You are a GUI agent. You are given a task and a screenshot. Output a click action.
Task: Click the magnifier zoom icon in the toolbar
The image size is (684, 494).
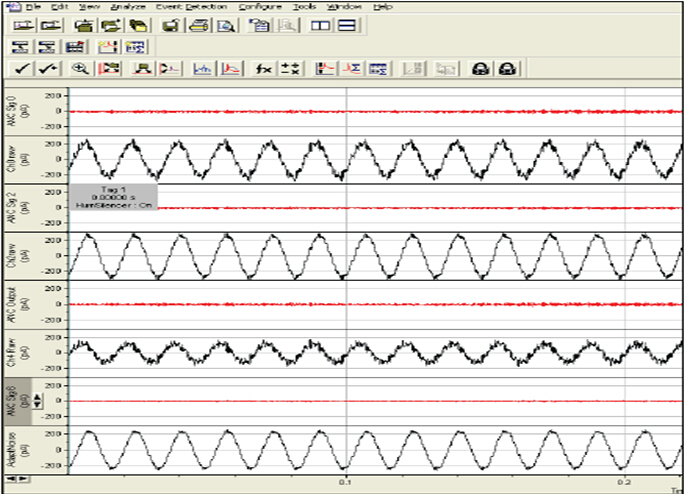pyautogui.click(x=79, y=69)
